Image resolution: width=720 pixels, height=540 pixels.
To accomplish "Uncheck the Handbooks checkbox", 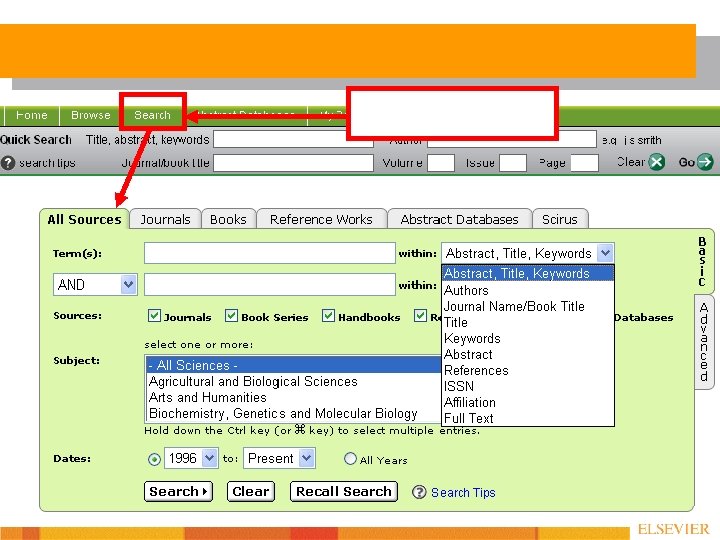I will point(328,315).
